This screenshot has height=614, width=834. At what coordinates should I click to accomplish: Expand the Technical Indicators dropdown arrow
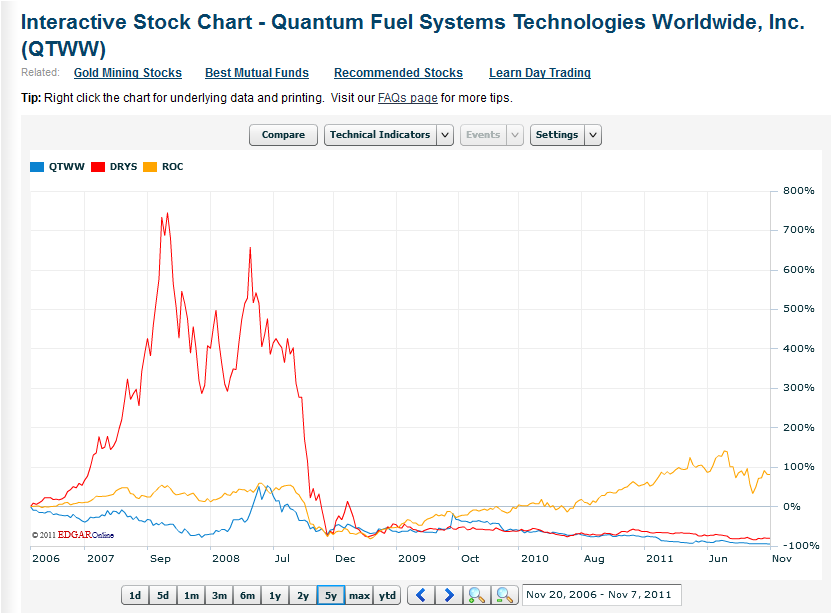tap(445, 135)
